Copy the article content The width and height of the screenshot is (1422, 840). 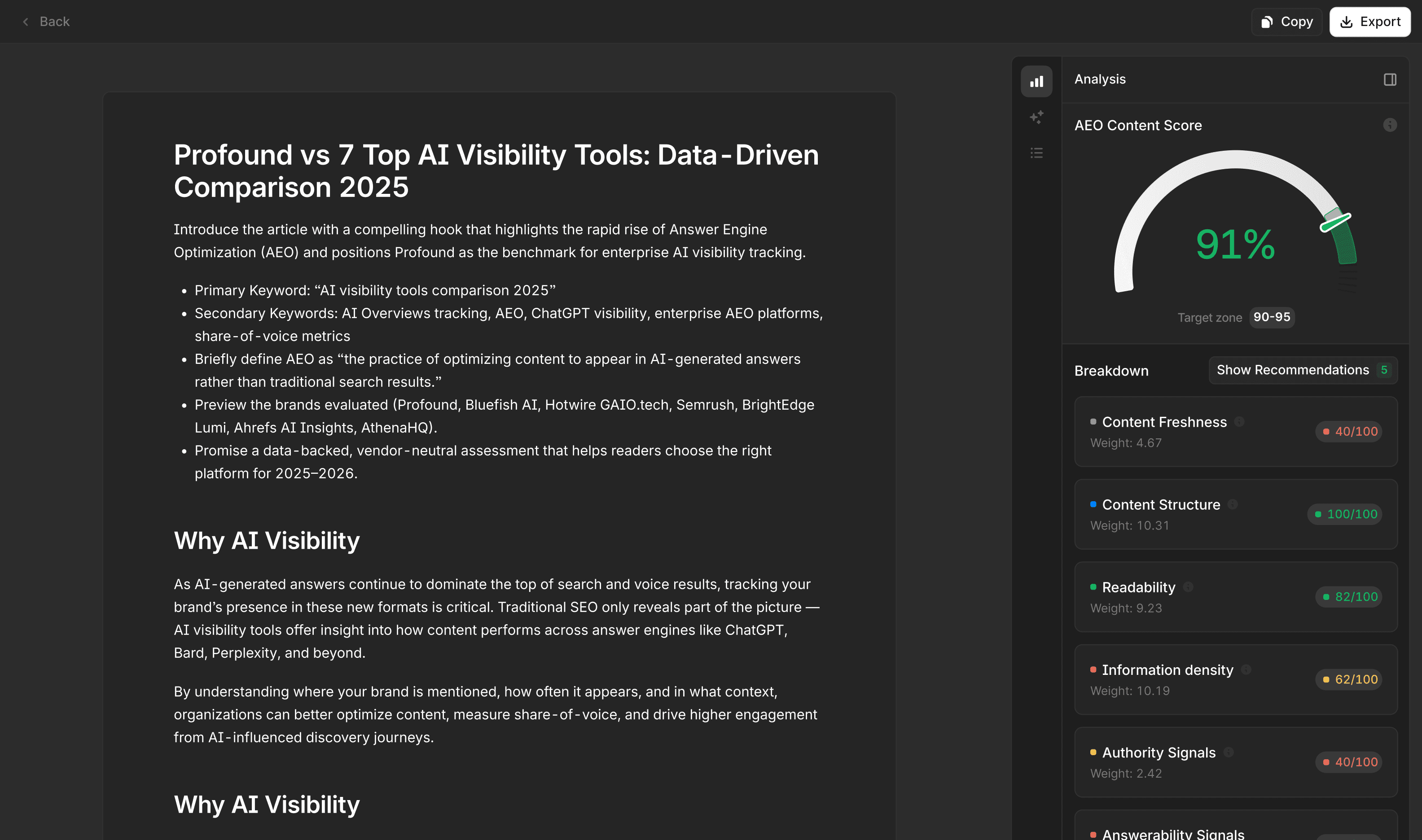(x=1286, y=22)
